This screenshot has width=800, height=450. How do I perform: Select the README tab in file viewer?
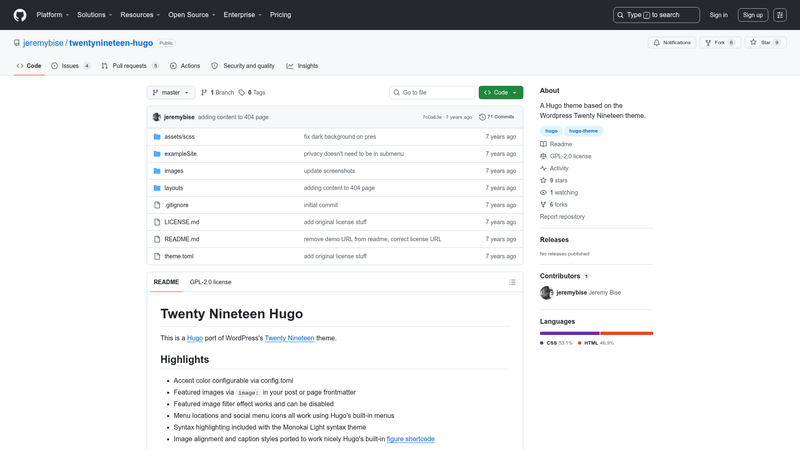[166, 282]
